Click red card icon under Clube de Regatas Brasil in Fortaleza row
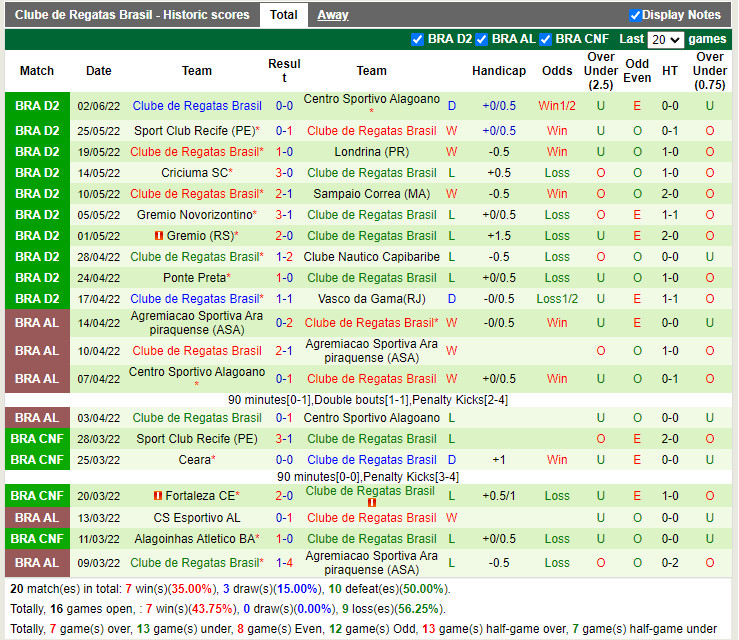The image size is (739, 640). tap(371, 503)
